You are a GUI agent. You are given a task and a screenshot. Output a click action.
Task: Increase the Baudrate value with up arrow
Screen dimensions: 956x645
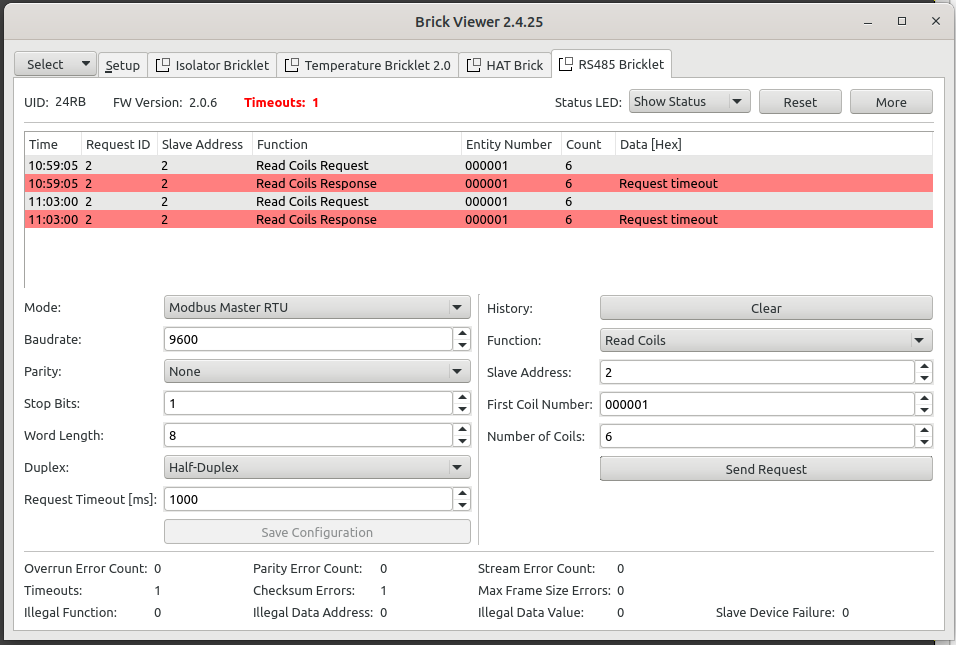tap(462, 333)
